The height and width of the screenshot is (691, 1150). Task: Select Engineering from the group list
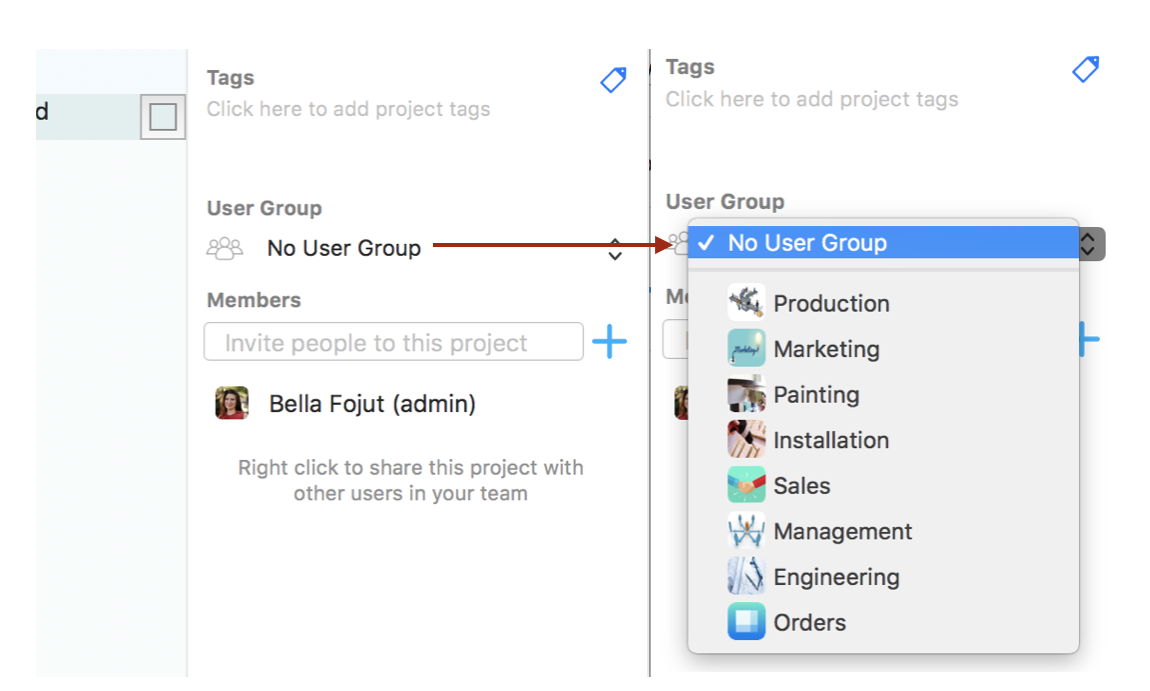pos(836,576)
